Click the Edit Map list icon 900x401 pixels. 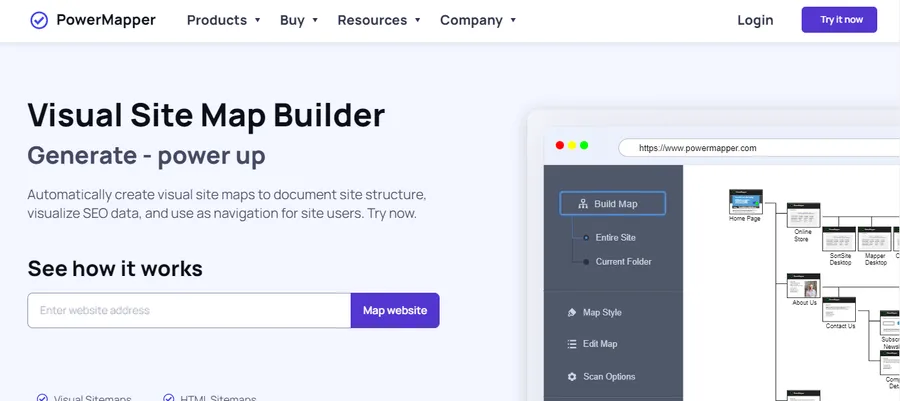572,344
